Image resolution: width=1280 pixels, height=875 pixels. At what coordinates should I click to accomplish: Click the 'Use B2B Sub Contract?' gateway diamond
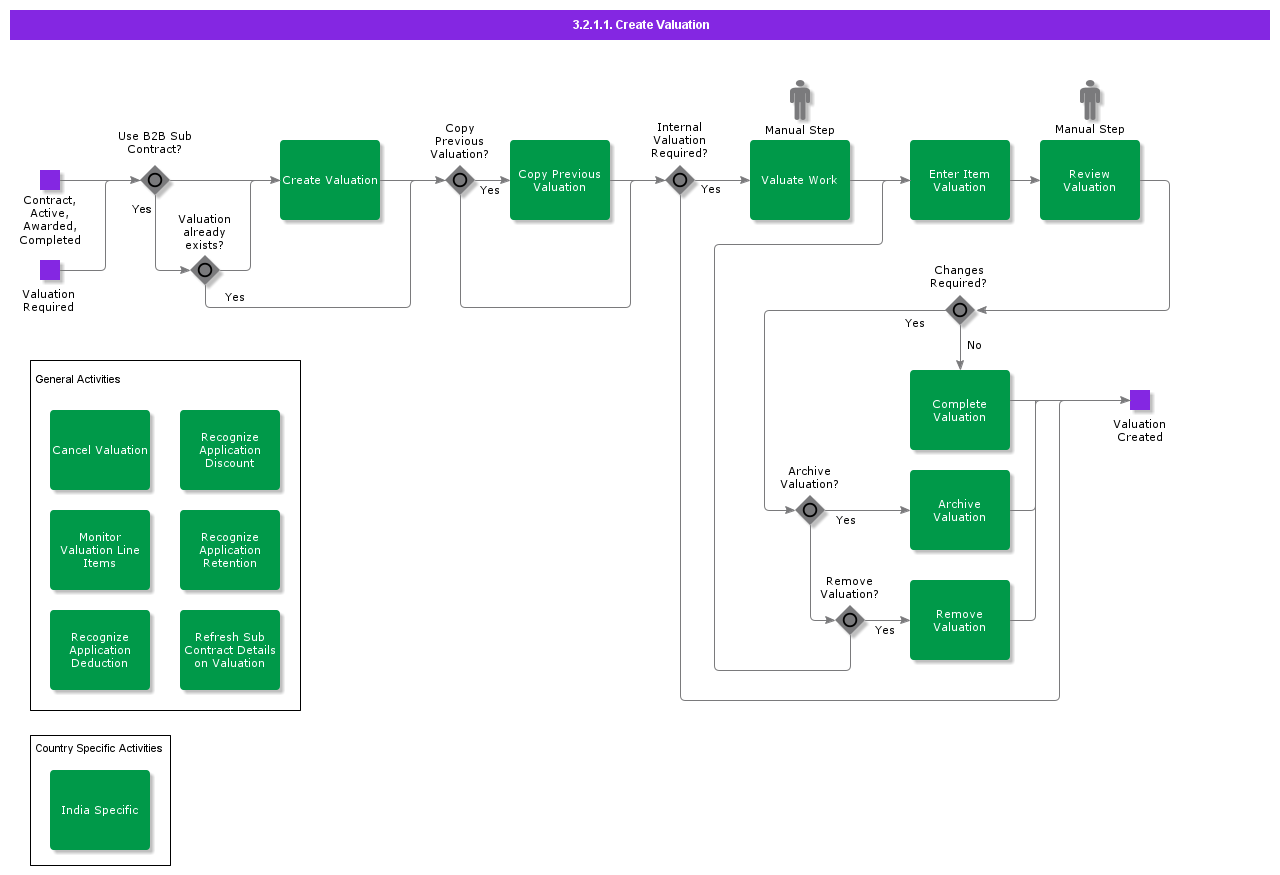(154, 180)
